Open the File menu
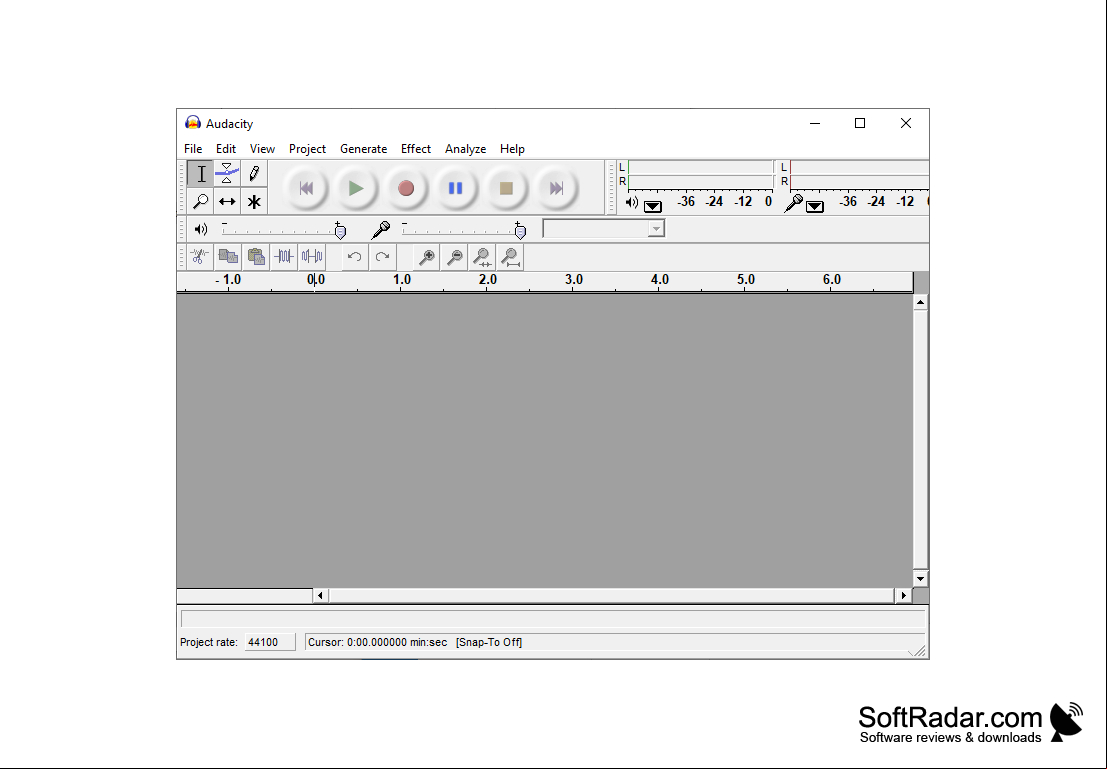Viewport: 1107px width, 769px height. pos(193,149)
